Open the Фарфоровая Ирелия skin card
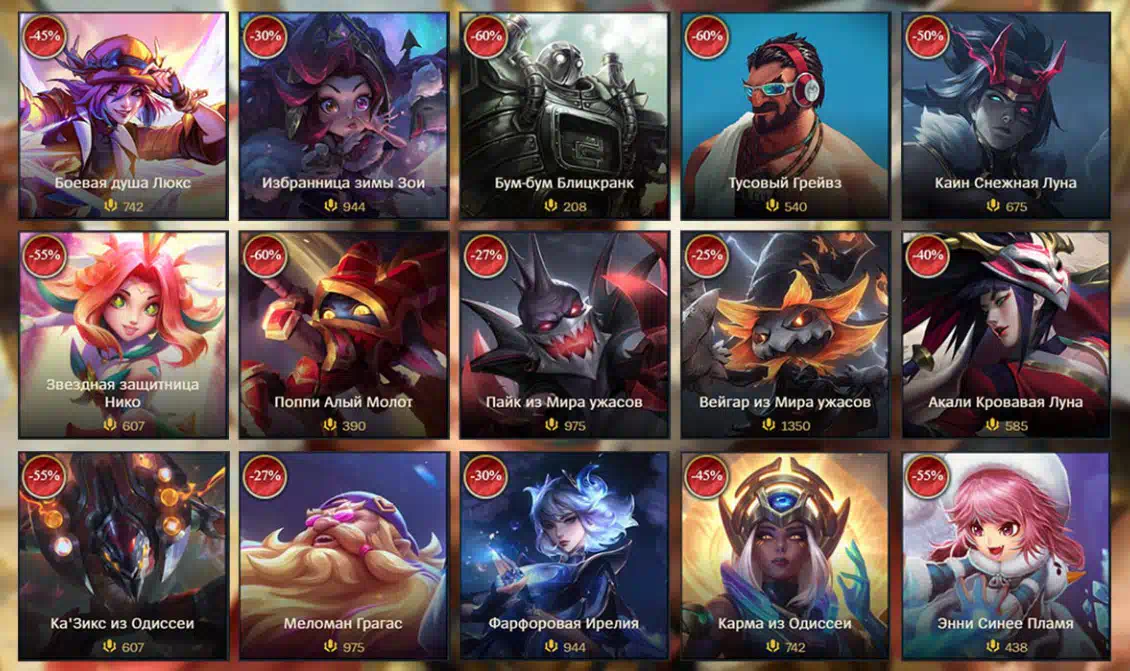This screenshot has width=1130, height=671. tap(564, 556)
